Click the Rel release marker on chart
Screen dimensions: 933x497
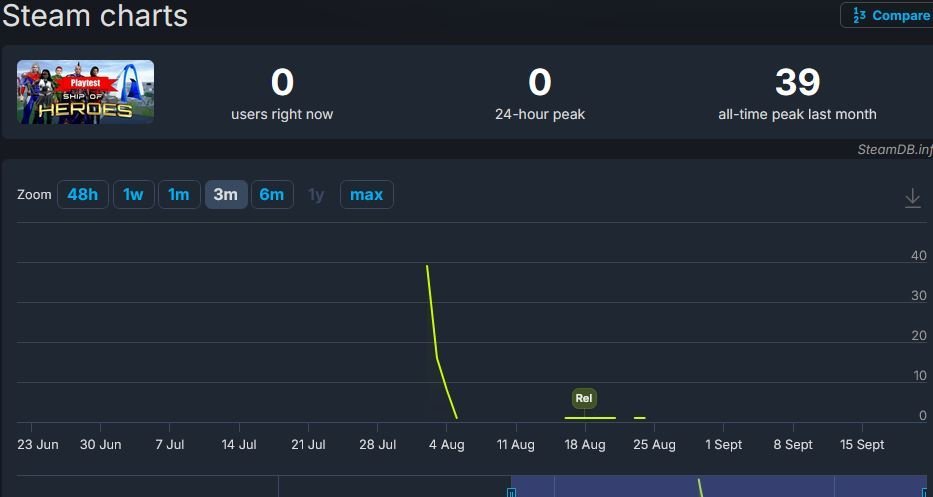click(x=584, y=398)
